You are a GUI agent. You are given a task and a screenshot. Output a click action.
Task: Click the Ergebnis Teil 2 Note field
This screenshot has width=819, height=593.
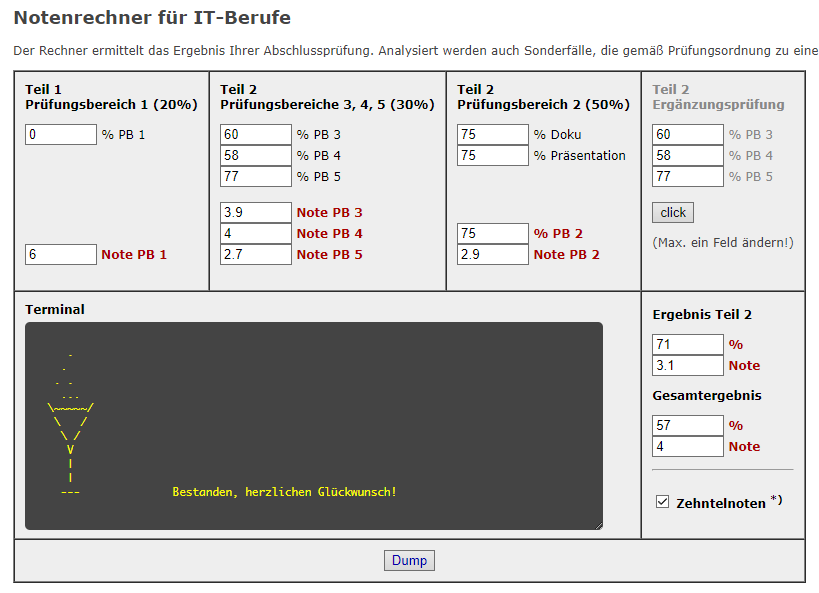click(687, 365)
